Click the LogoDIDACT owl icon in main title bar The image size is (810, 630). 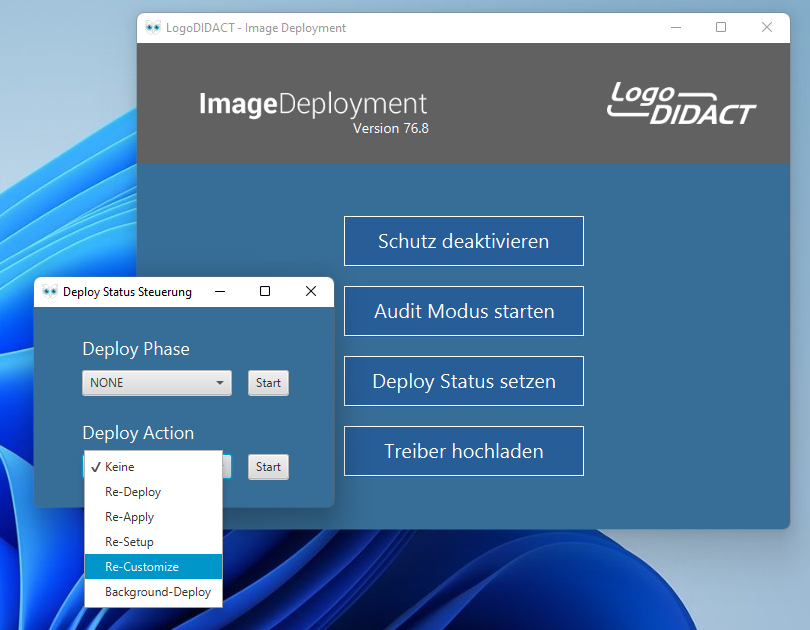pyautogui.click(x=153, y=27)
